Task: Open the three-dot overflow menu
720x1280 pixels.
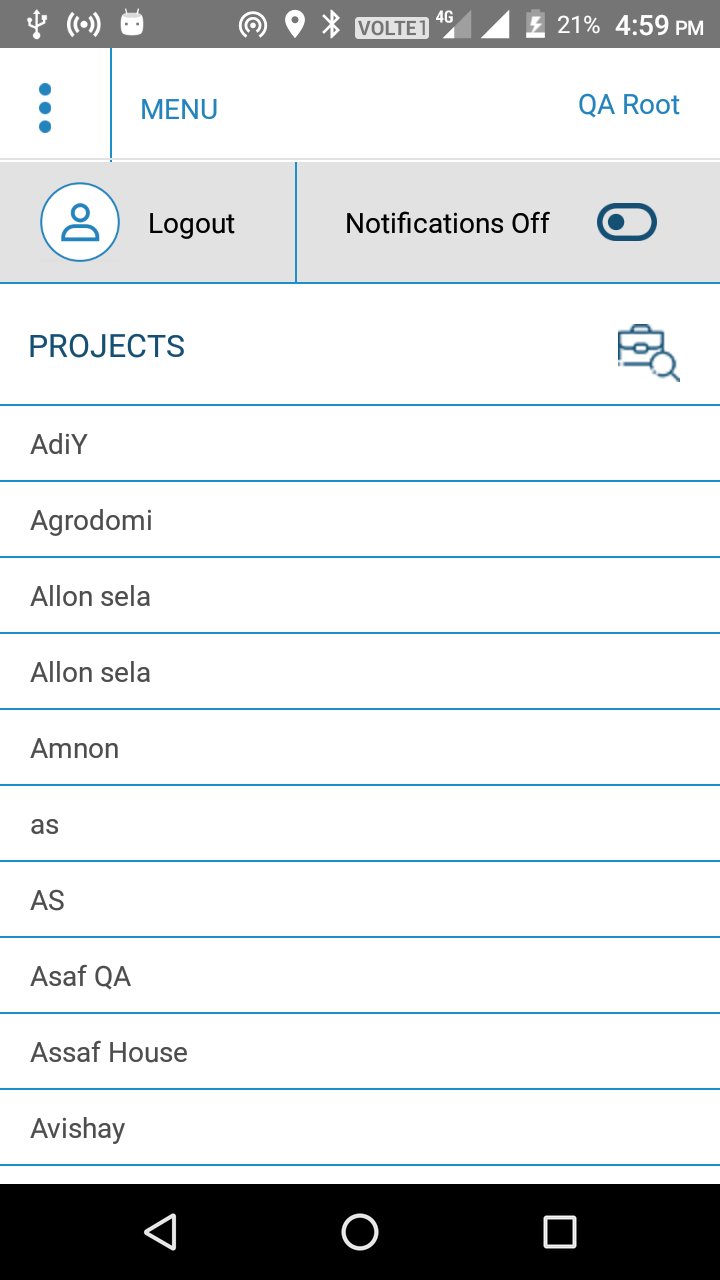Action: pyautogui.click(x=45, y=108)
